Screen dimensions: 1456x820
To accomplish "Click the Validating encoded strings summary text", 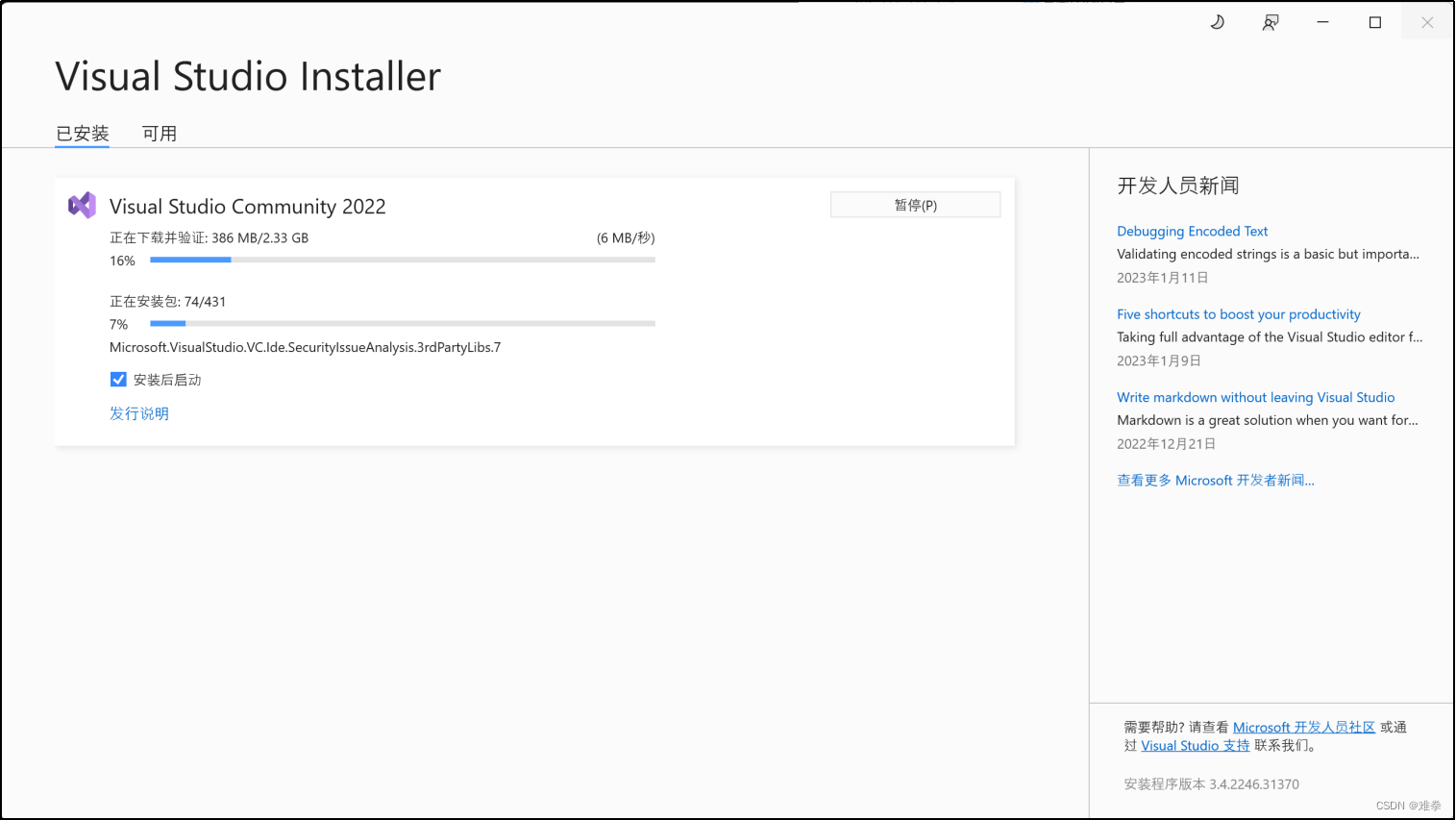I will 1268,254.
